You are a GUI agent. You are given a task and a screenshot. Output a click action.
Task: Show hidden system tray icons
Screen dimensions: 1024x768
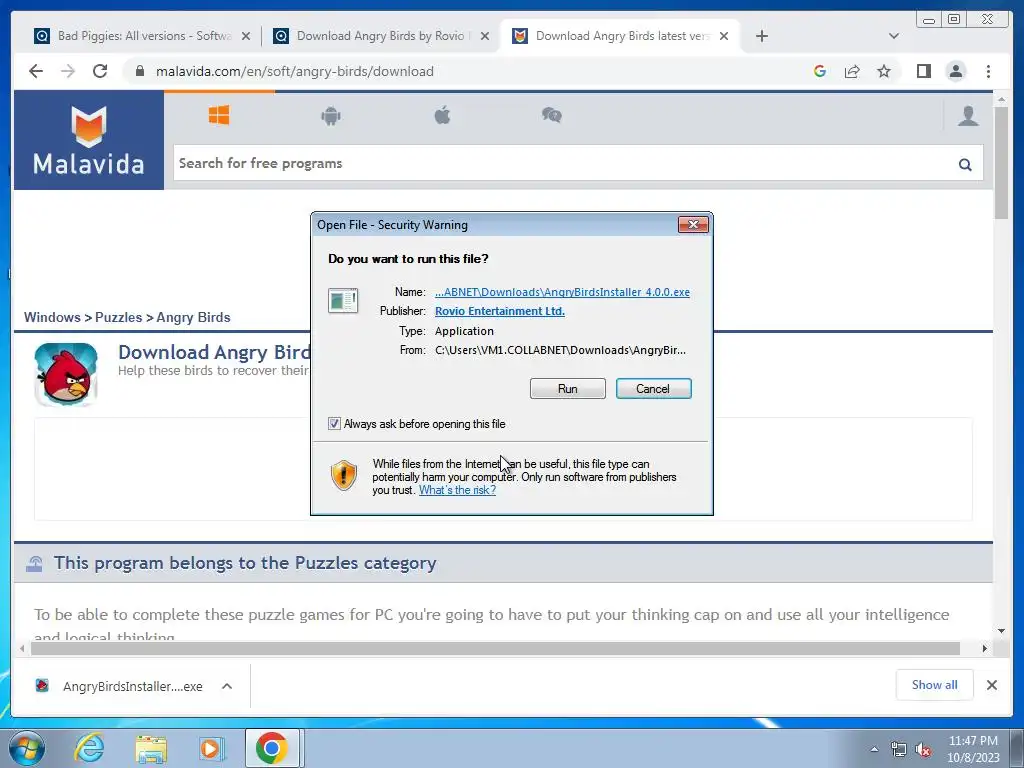pyautogui.click(x=874, y=749)
